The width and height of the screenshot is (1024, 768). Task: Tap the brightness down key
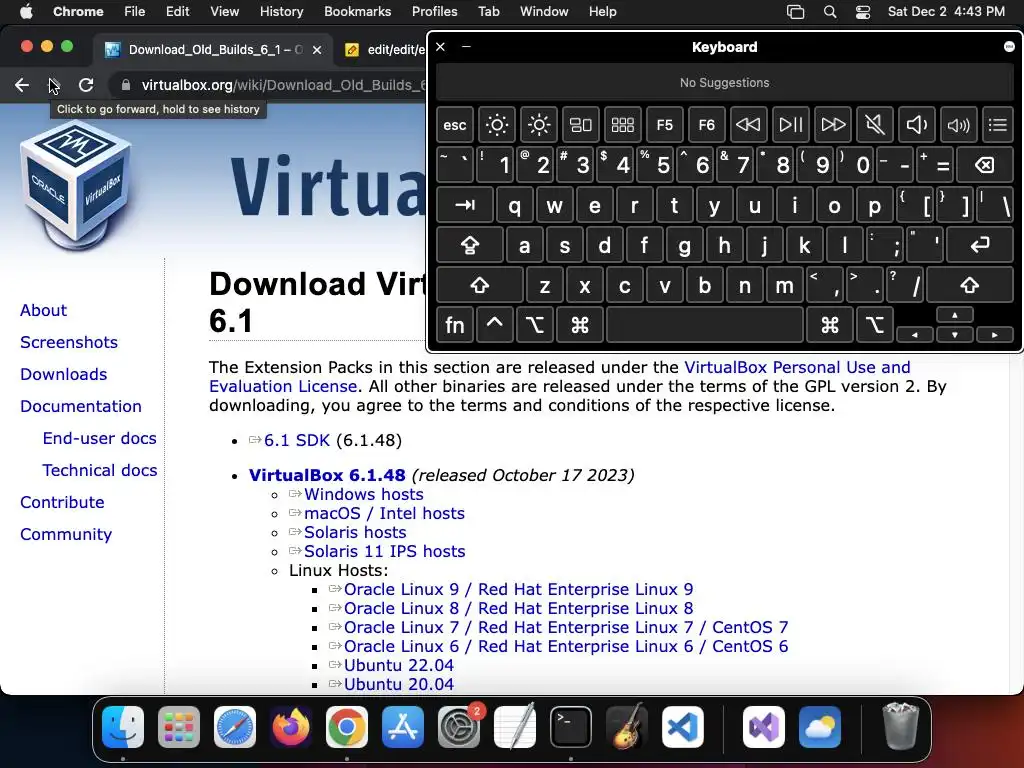(496, 125)
